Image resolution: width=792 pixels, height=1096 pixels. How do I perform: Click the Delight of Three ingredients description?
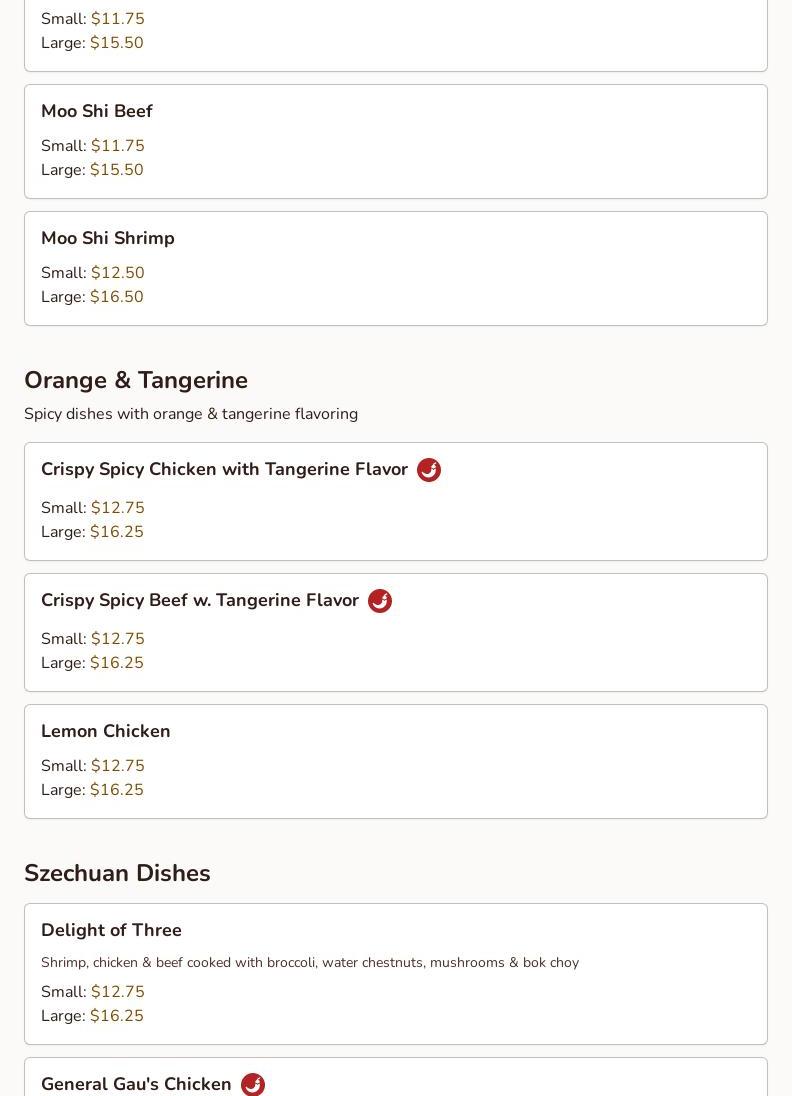[x=310, y=962]
